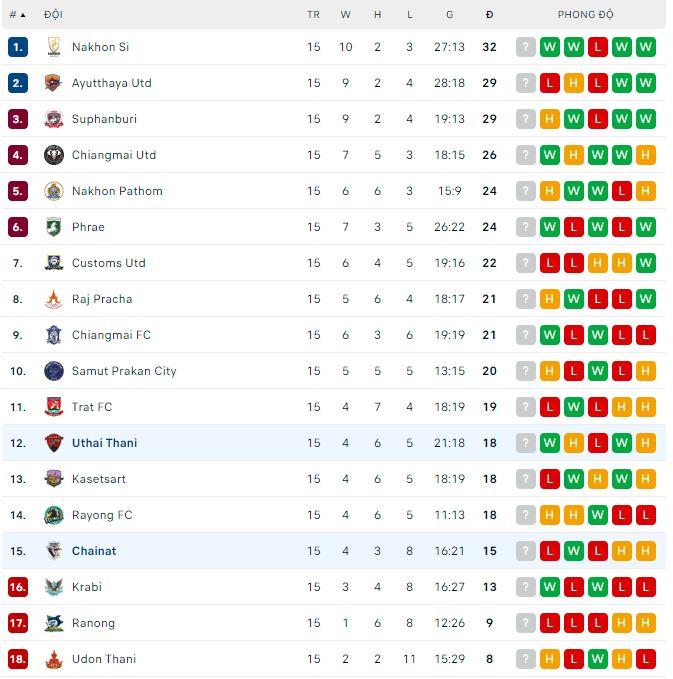
Task: Click the Uthai Thani club crest
Action: (54, 443)
